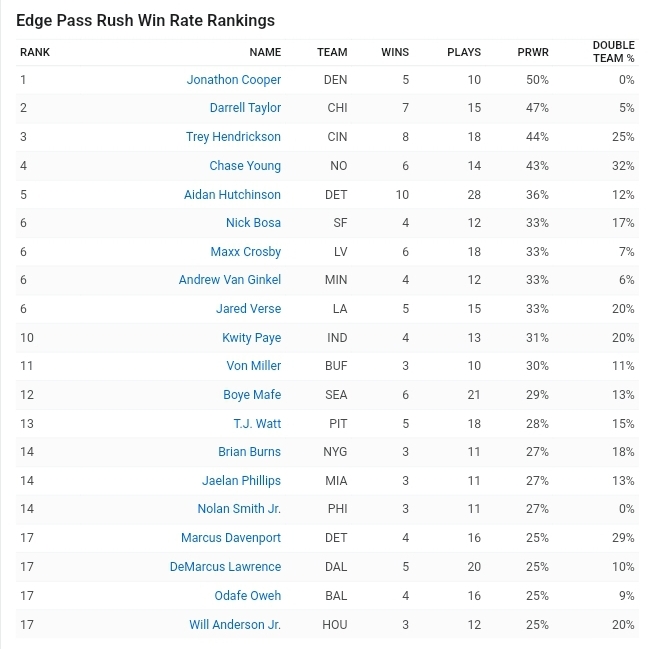
Task: Click on Nick Bosa's name
Action: [x=253, y=223]
